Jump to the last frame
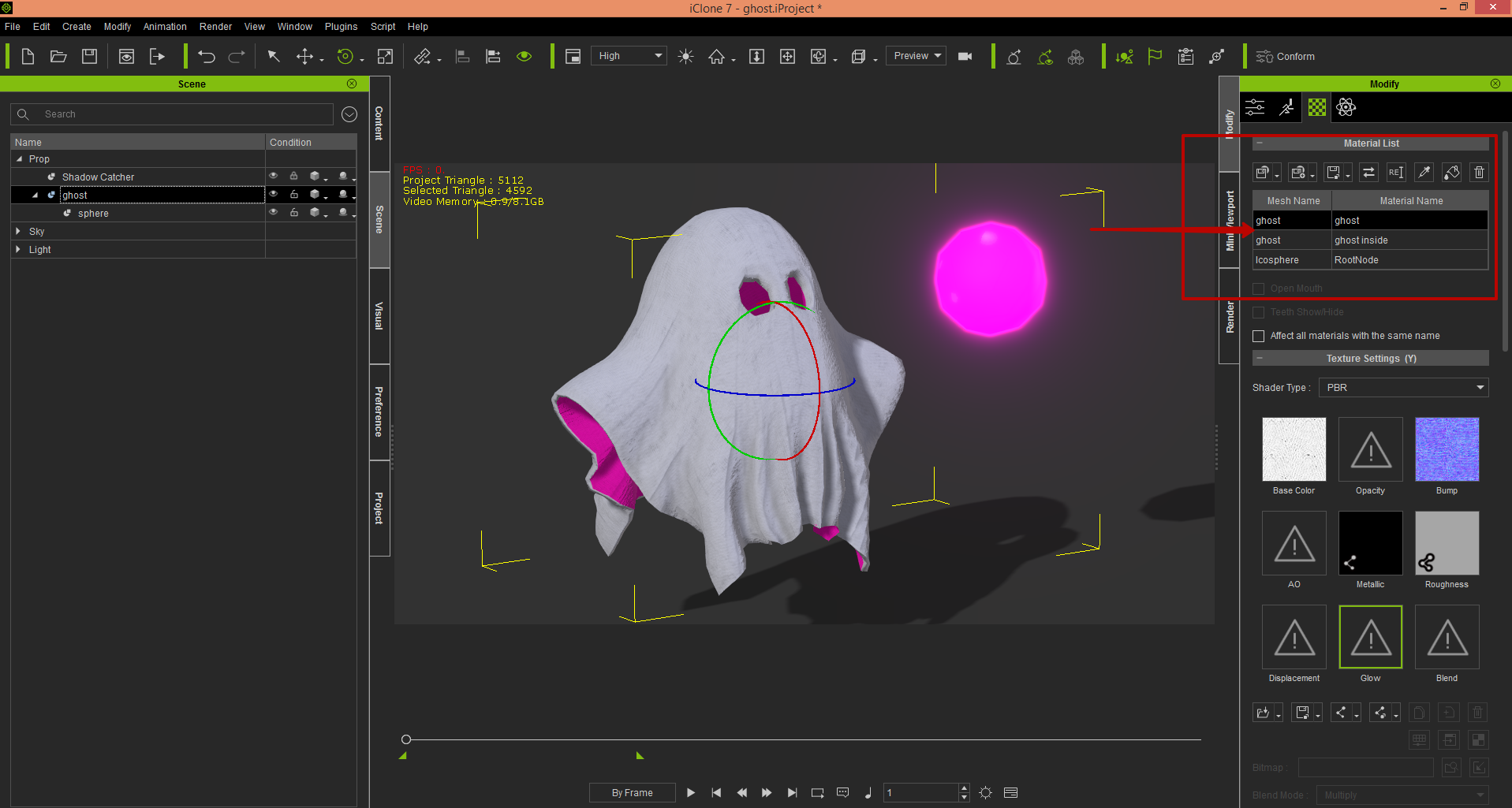The width and height of the screenshot is (1512, 808). point(792,792)
